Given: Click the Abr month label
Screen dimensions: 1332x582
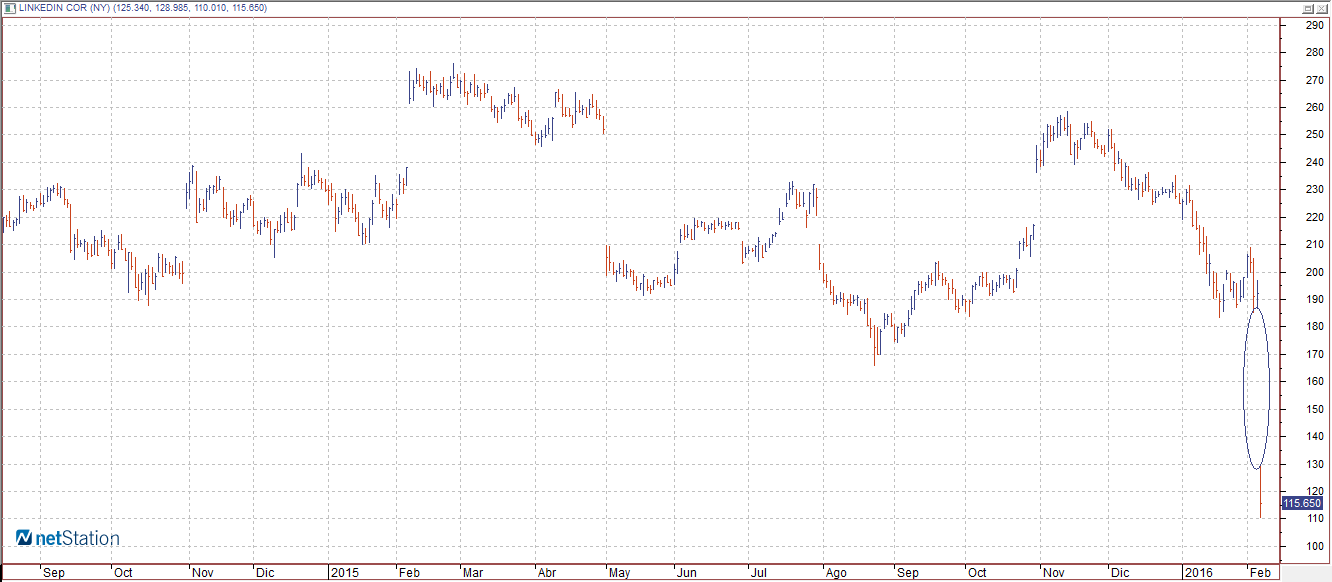Looking at the screenshot, I should (x=546, y=574).
